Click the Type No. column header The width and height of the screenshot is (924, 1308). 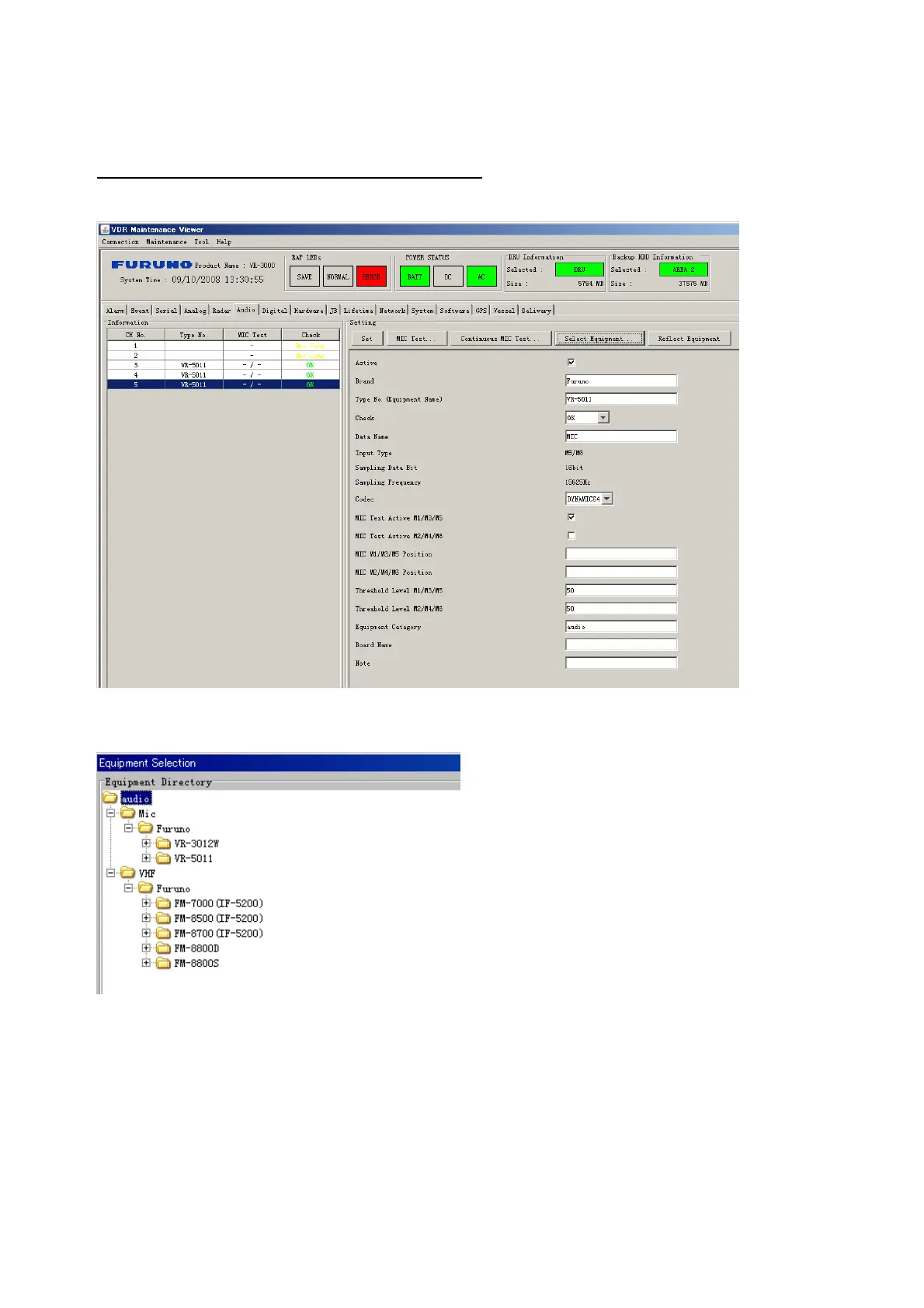point(193,335)
